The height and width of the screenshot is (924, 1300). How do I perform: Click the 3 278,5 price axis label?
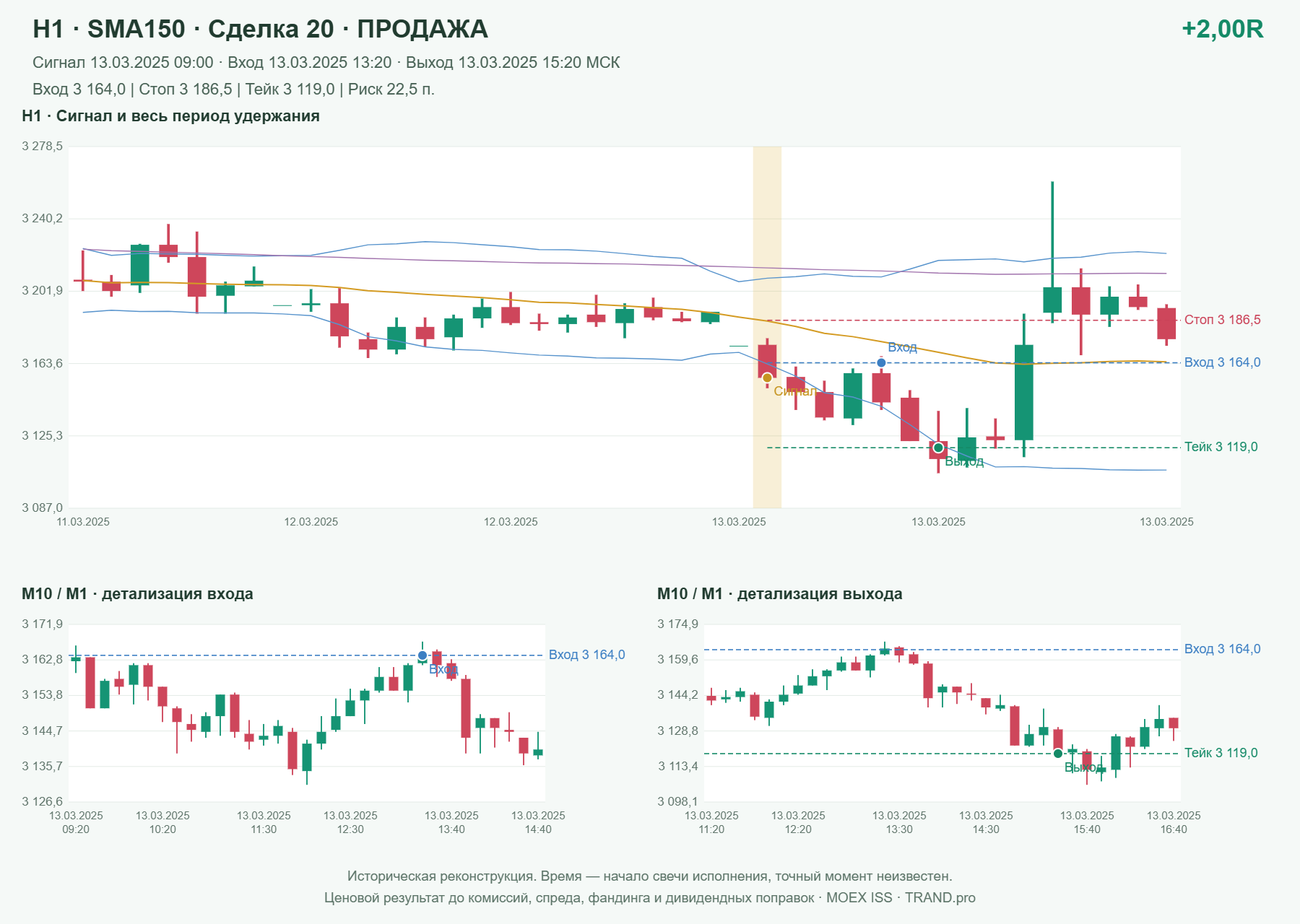coord(43,147)
